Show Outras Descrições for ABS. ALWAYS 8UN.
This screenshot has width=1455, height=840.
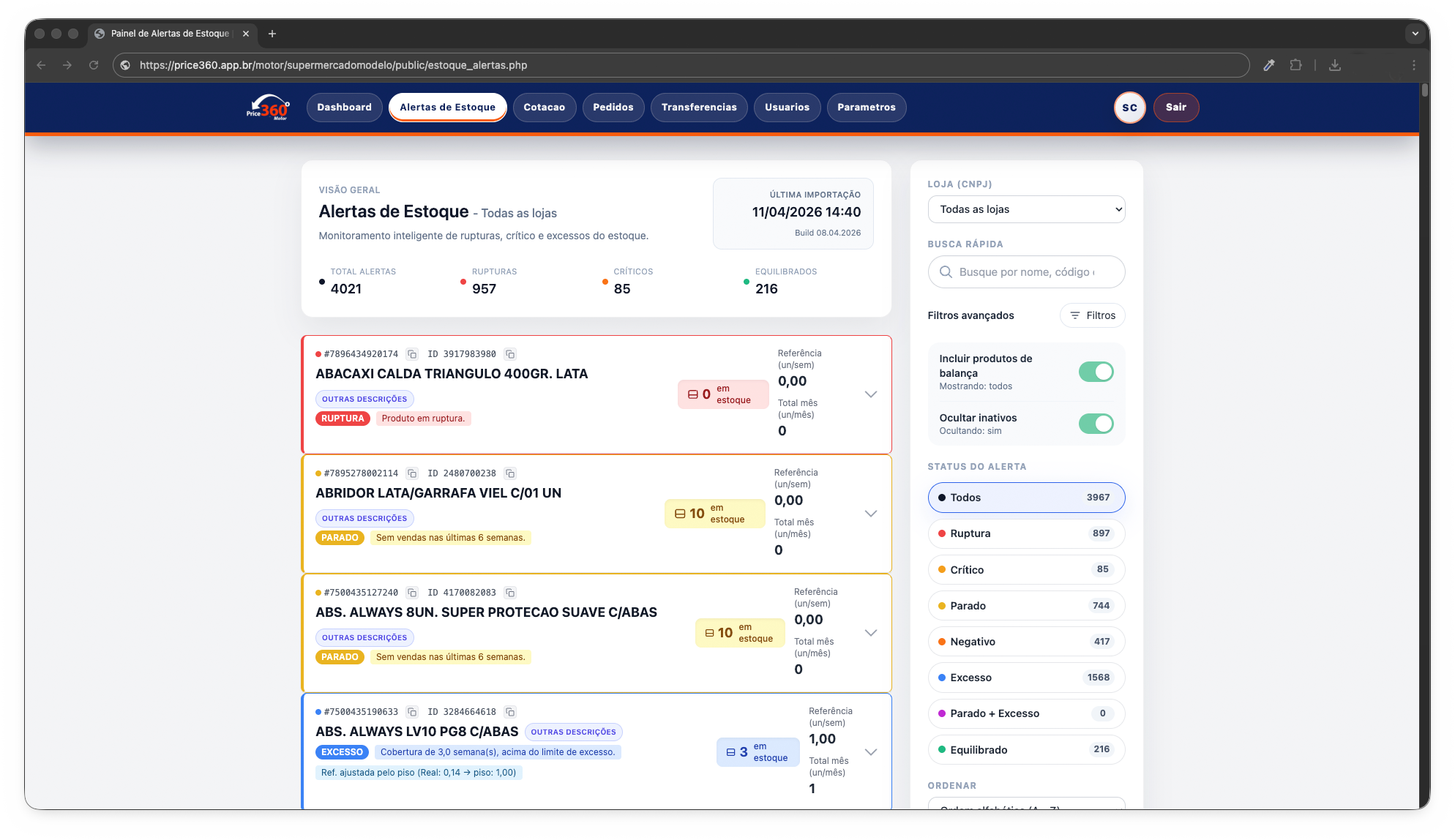coord(364,638)
